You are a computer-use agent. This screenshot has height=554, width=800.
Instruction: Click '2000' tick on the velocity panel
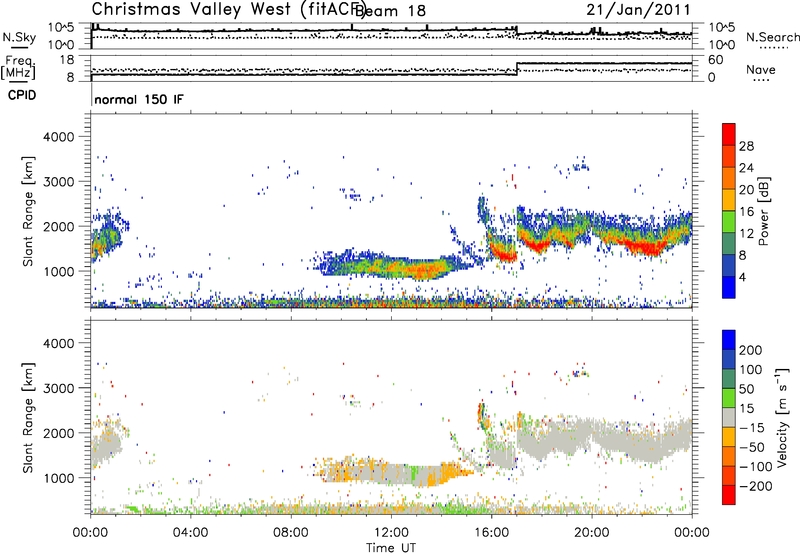[58, 433]
